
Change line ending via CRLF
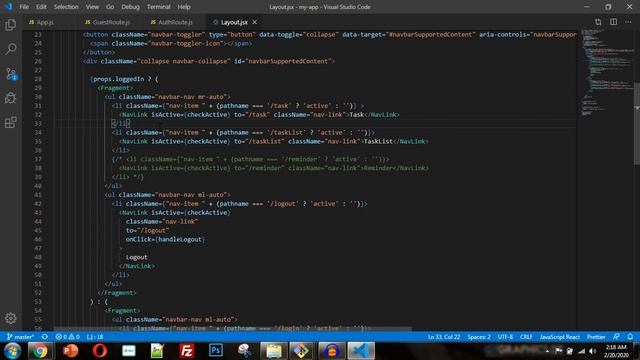click(526, 337)
